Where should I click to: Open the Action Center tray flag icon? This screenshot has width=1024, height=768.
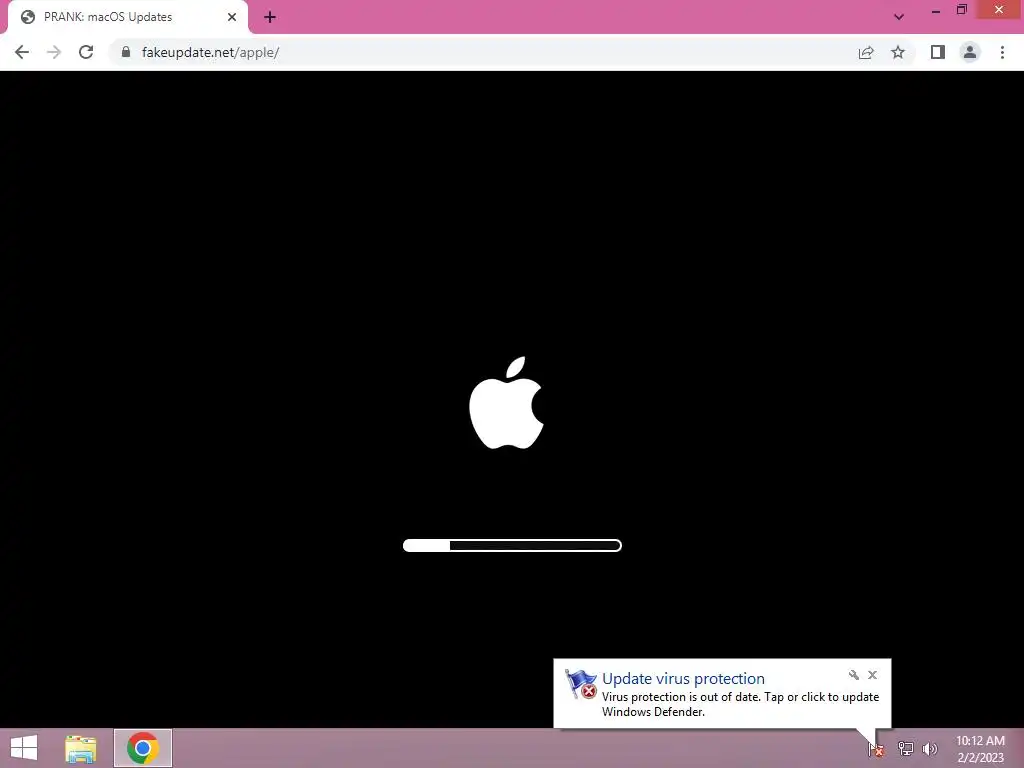[x=876, y=749]
